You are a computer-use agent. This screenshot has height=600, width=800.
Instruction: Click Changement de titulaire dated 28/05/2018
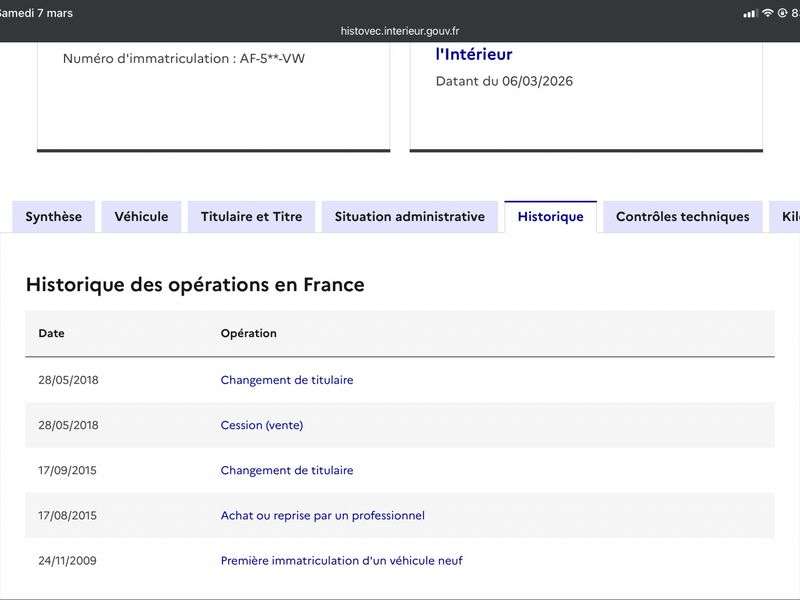coord(286,380)
